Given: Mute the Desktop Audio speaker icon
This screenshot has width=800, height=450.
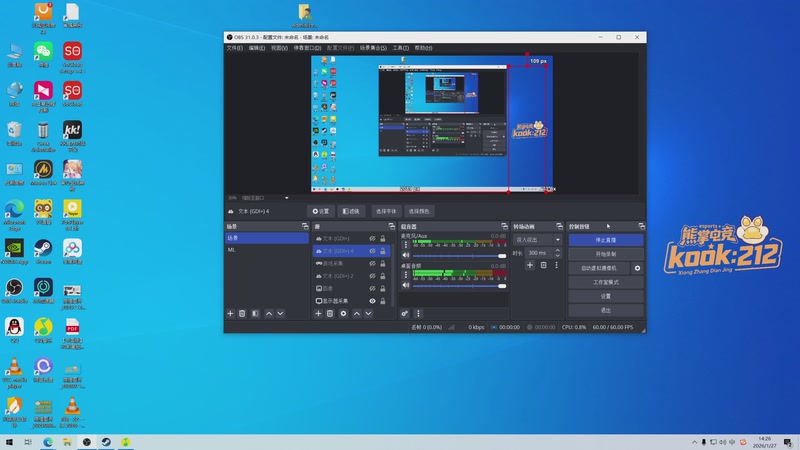Looking at the screenshot, I should [x=406, y=285].
